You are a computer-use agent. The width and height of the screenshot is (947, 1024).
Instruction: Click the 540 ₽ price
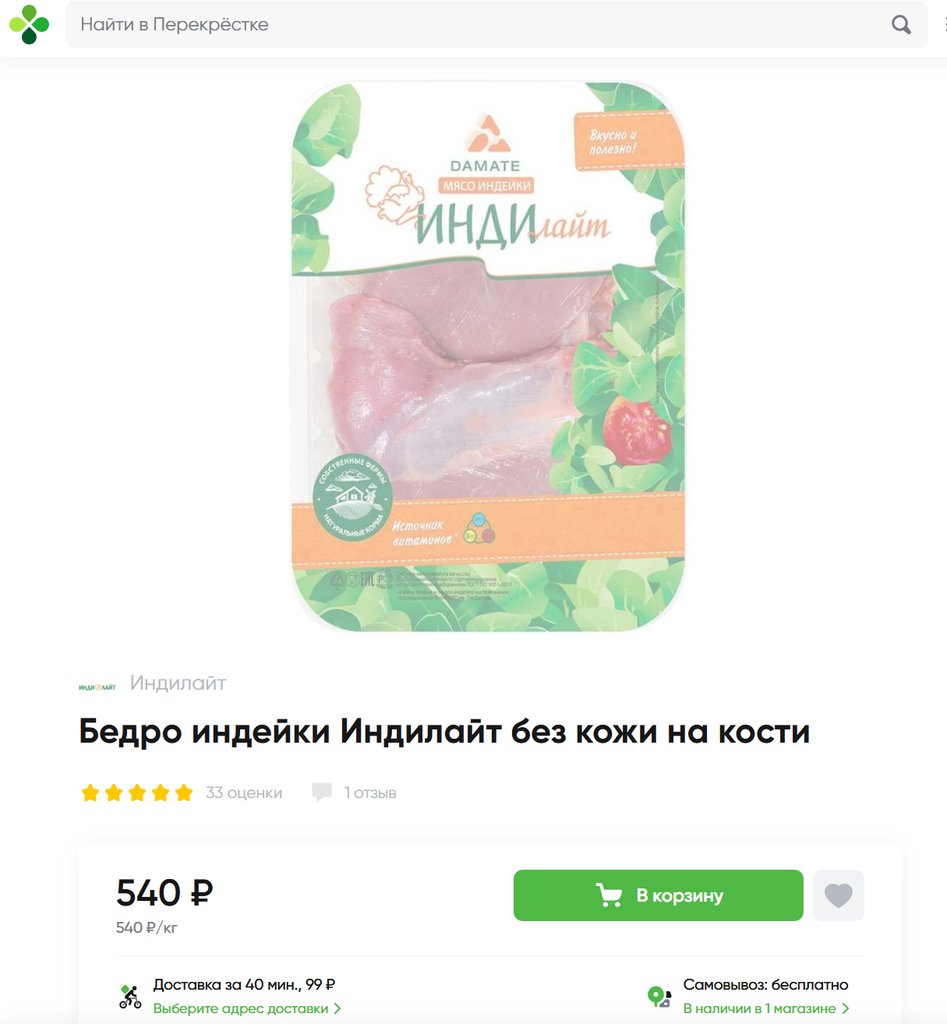coord(165,892)
